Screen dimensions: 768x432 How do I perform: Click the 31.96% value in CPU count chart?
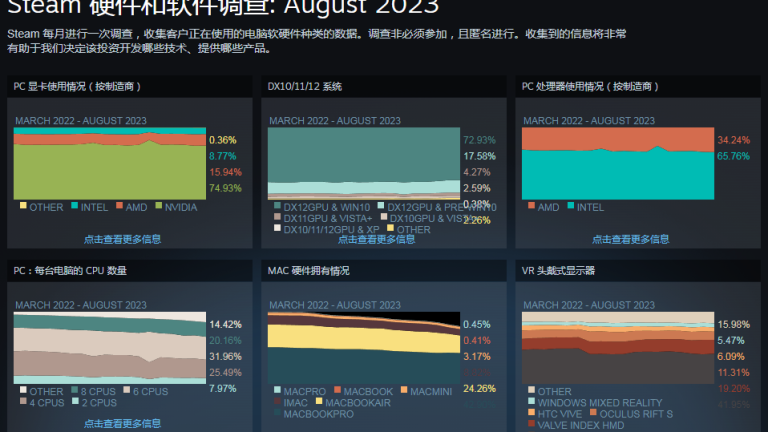point(225,356)
